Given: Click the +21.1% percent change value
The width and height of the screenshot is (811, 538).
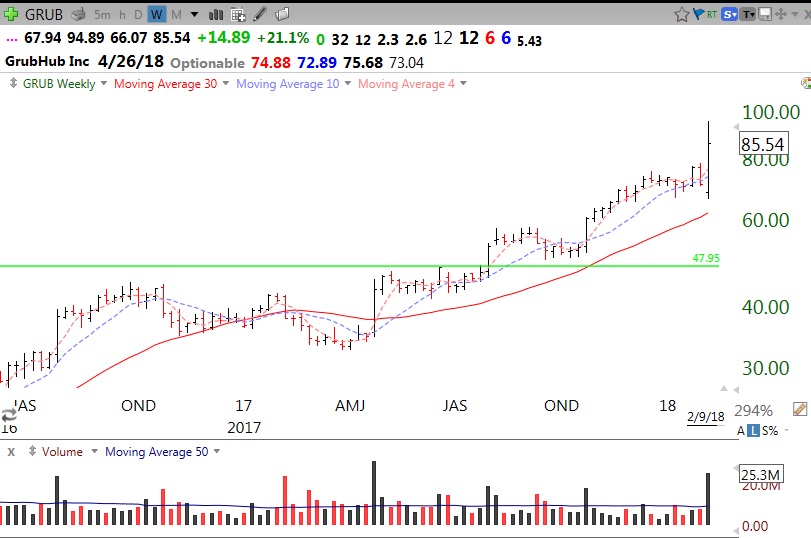Looking at the screenshot, I should [283, 38].
